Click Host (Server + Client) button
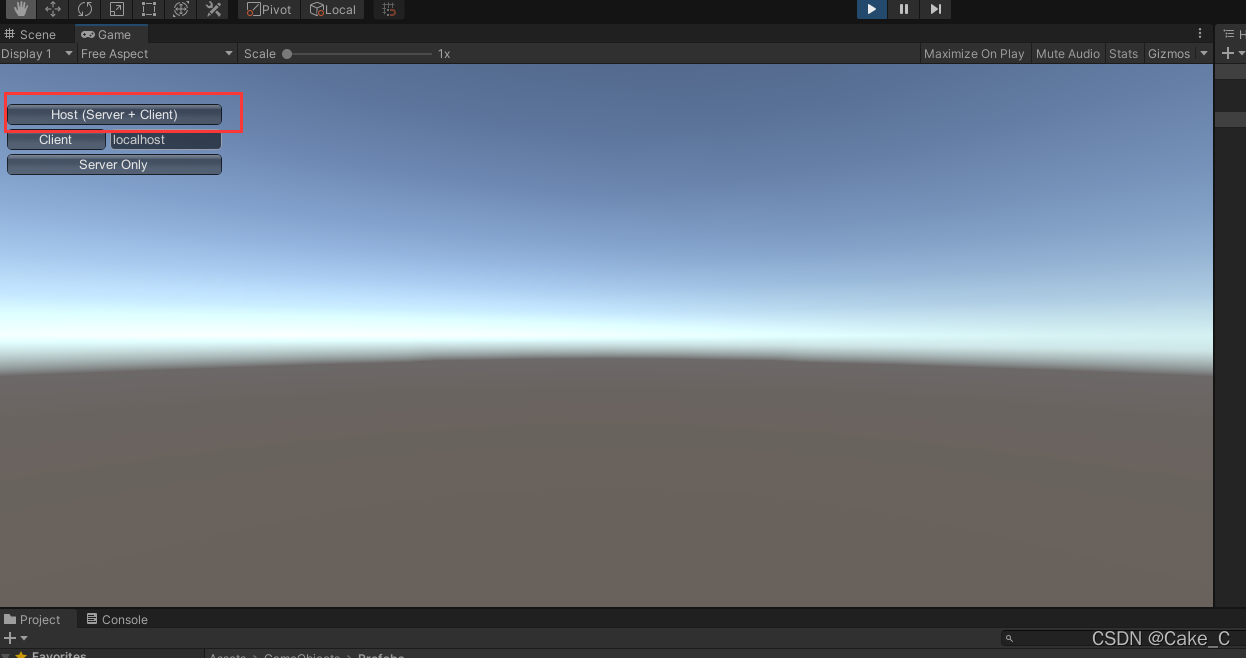This screenshot has width=1246, height=658. click(114, 115)
